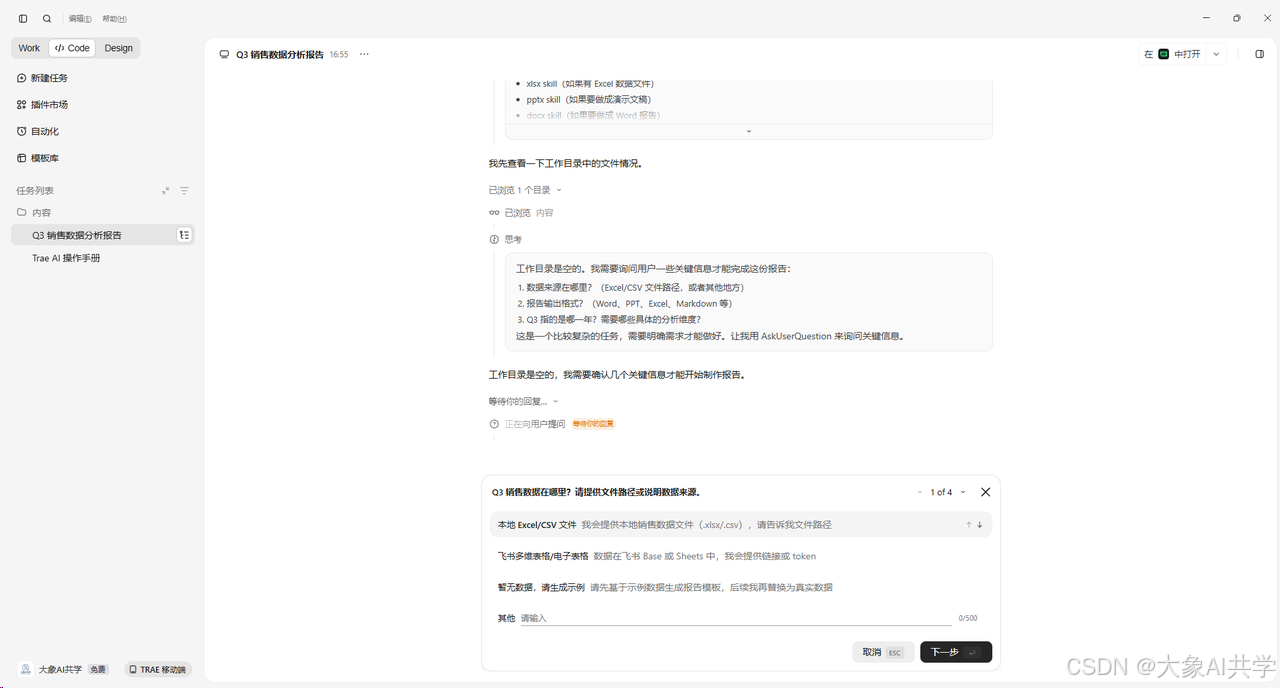Click the 内容 link after 已浏览
Screen dimensions: 1280x688
coord(544,213)
